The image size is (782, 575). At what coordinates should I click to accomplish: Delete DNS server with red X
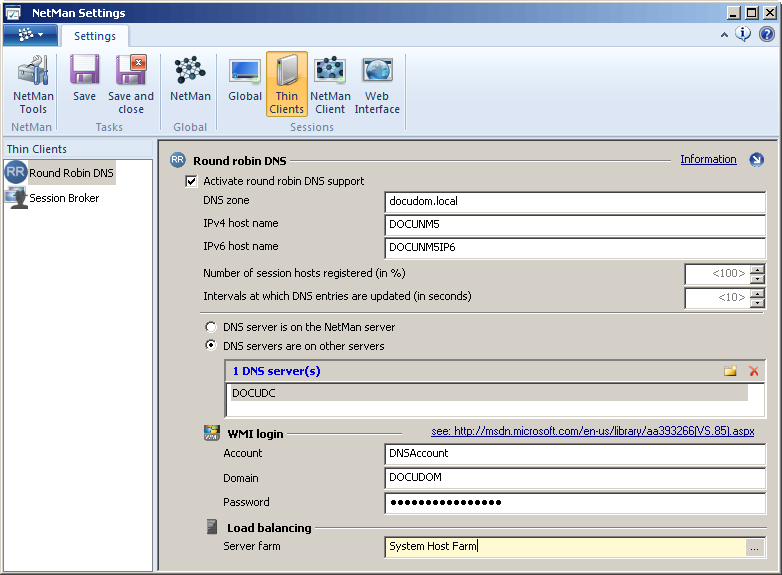(754, 371)
